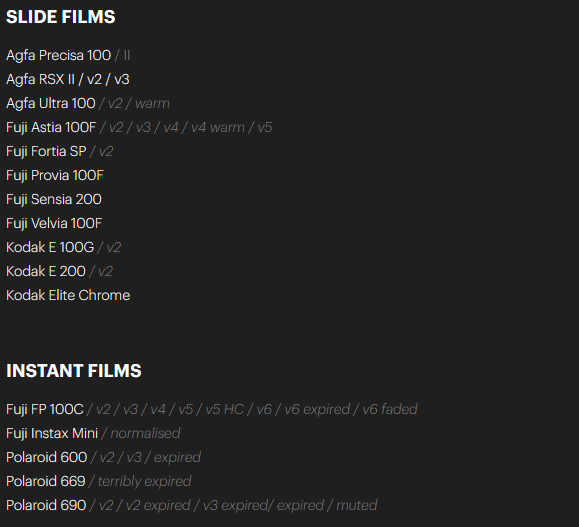Open Fuji Velvia 100F film
The height and width of the screenshot is (527, 579).
pyautogui.click(x=54, y=224)
